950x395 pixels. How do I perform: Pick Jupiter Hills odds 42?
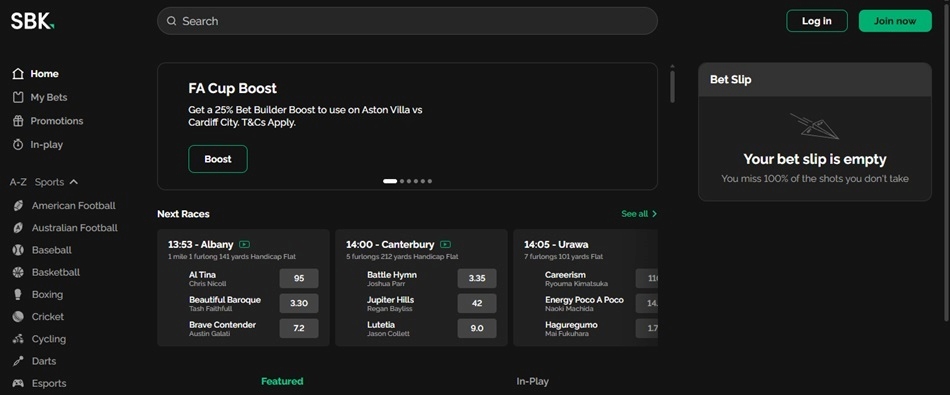click(477, 304)
